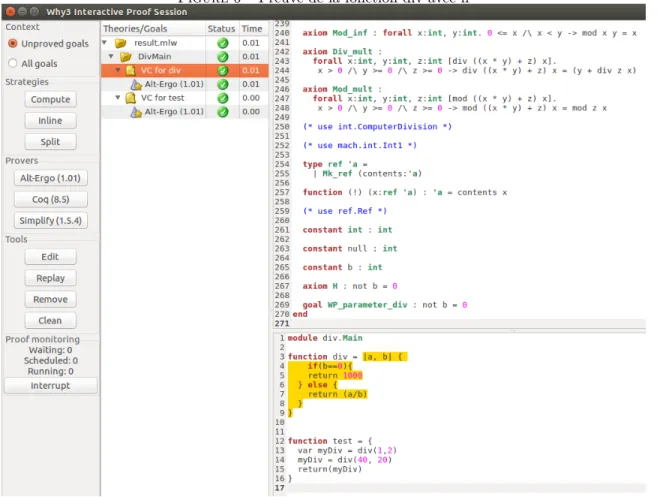Click the green check of Alt-Ergo 0.01 row
Viewport: 657px width, 497px height.
[223, 84]
